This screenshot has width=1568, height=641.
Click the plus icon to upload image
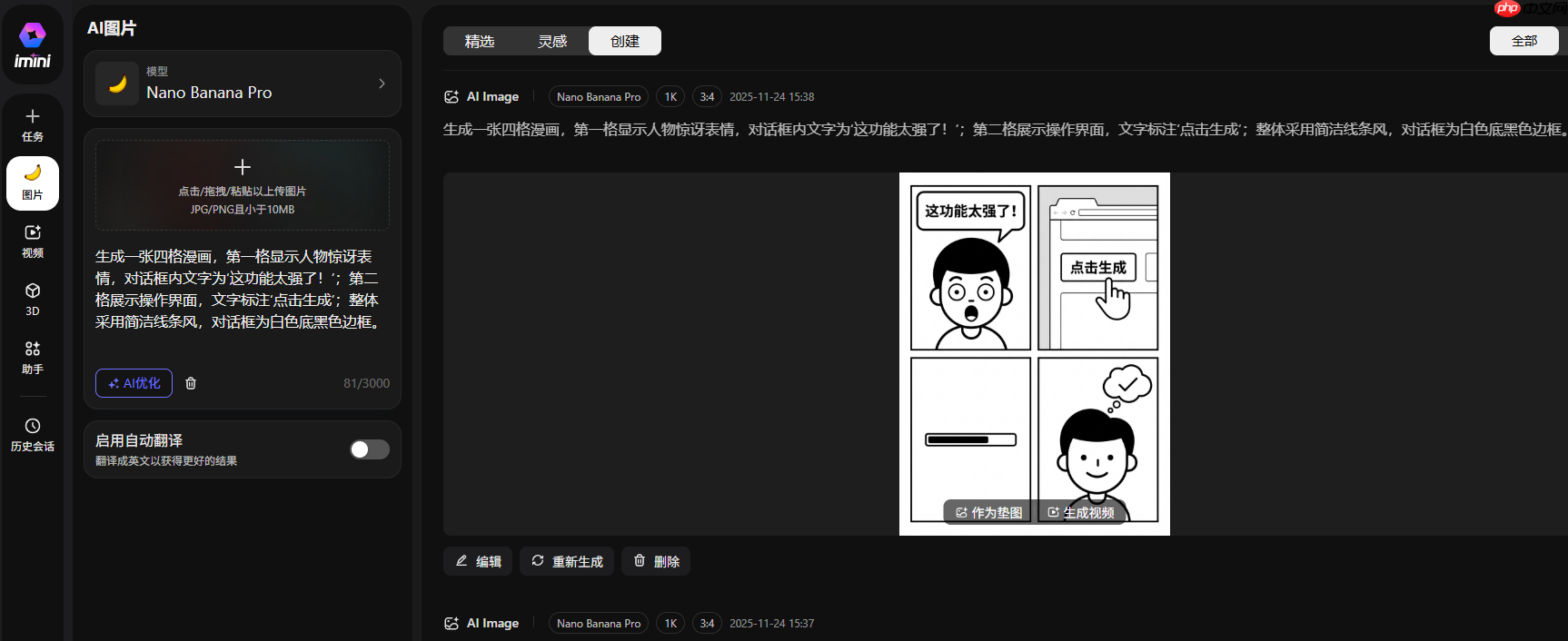pyautogui.click(x=243, y=167)
